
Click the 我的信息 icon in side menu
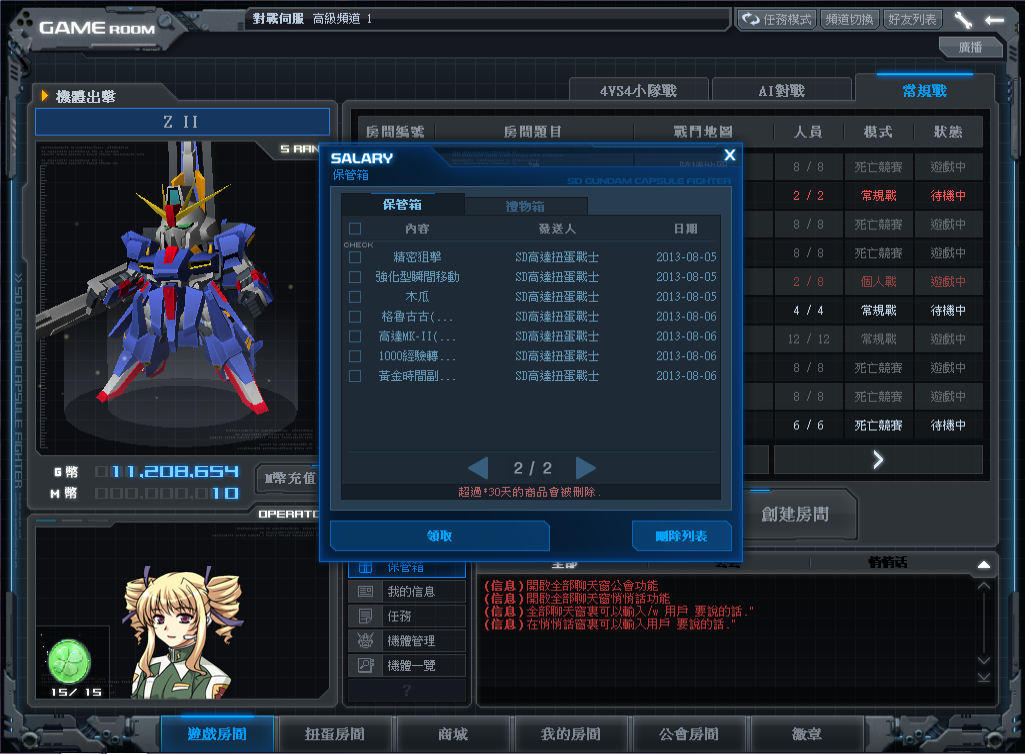[x=365, y=591]
